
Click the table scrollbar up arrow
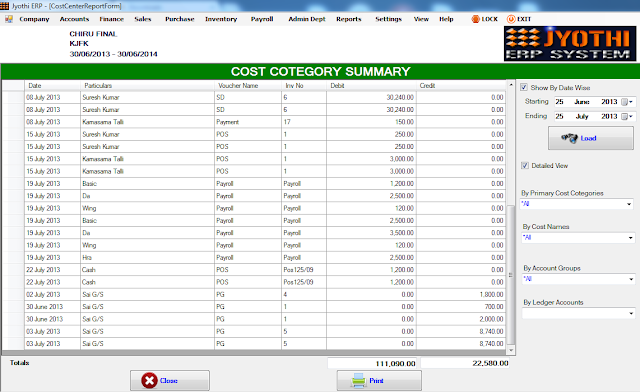(x=511, y=85)
